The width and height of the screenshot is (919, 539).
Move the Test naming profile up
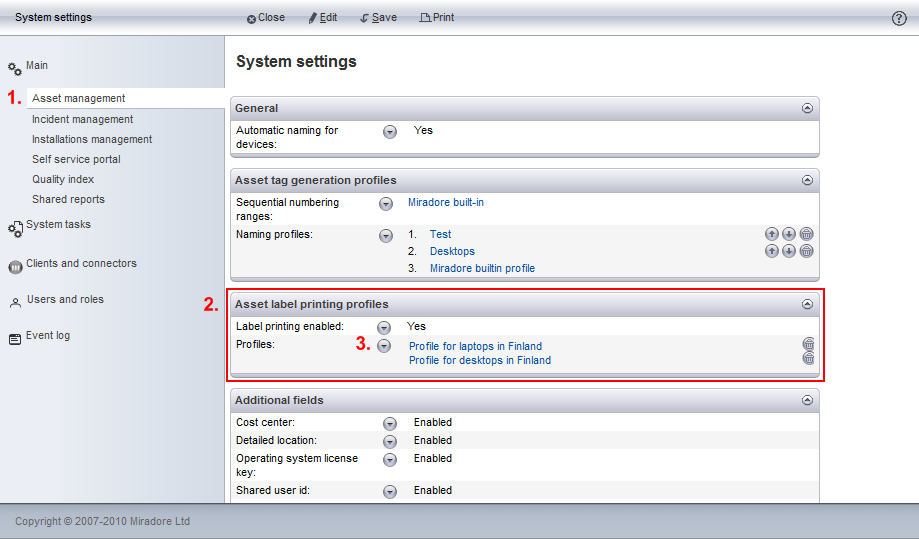pos(772,234)
